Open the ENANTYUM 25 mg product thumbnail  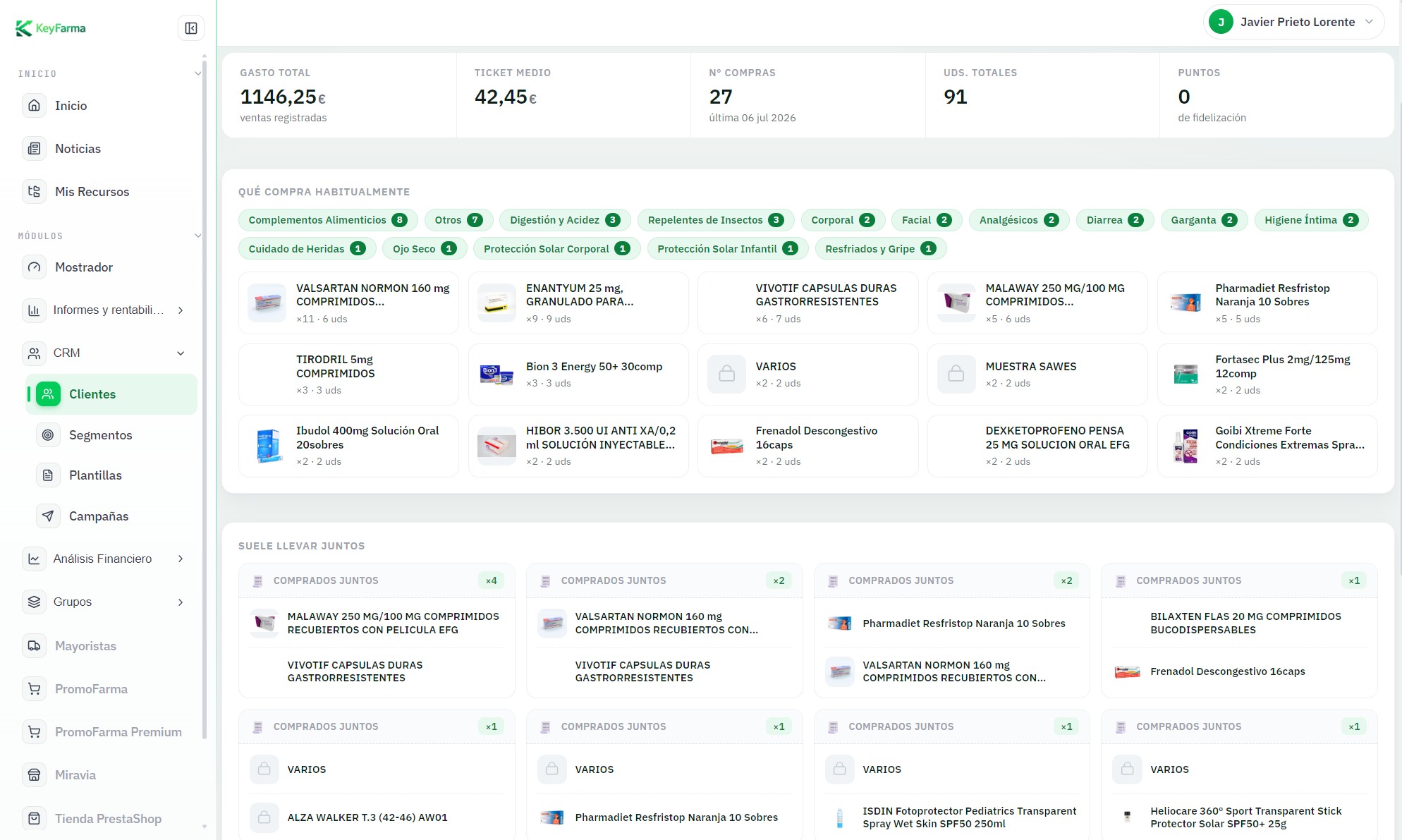coord(496,303)
